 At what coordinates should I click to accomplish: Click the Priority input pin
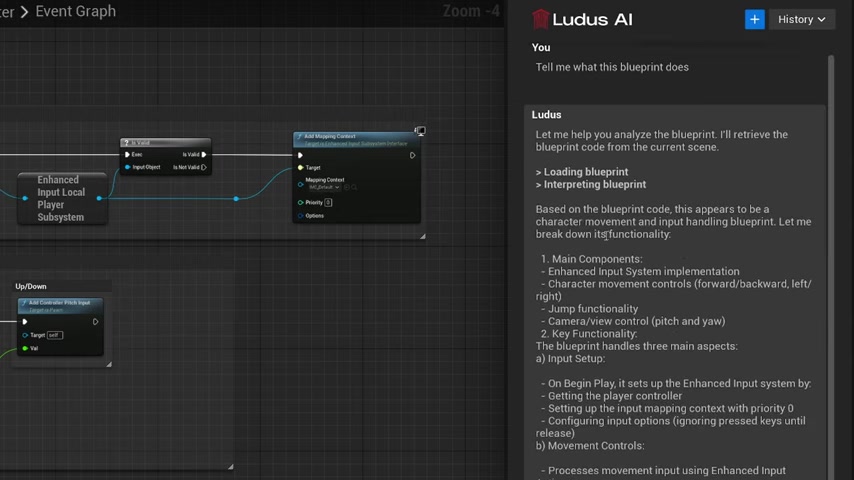[300, 203]
